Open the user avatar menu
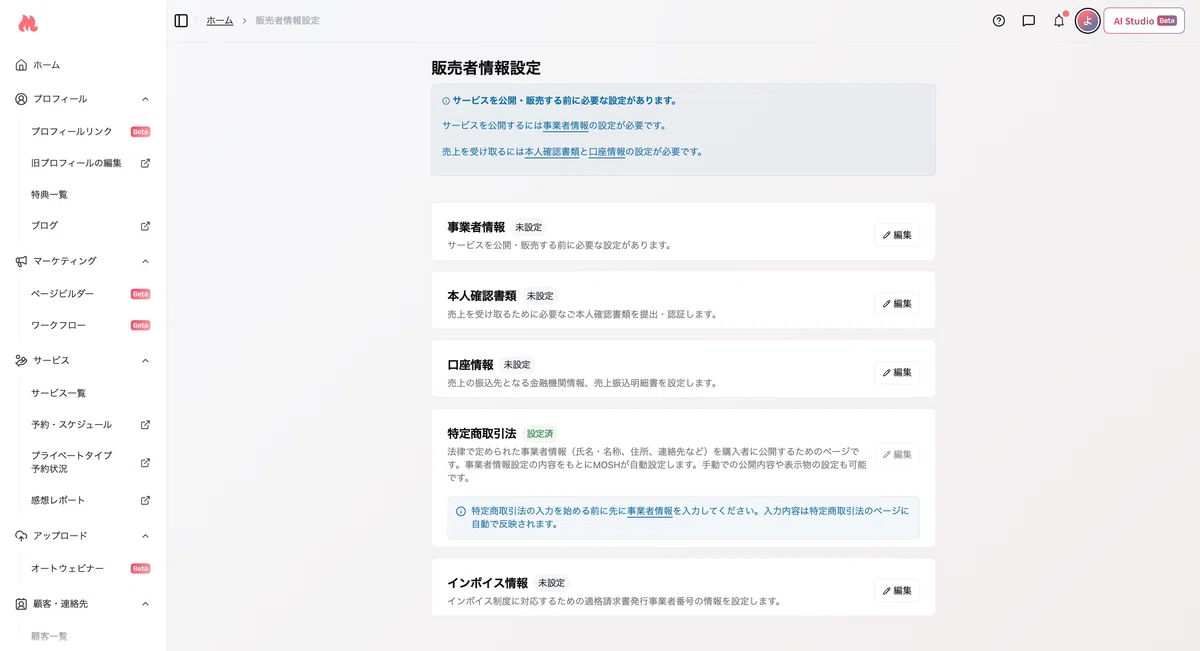 (x=1087, y=20)
